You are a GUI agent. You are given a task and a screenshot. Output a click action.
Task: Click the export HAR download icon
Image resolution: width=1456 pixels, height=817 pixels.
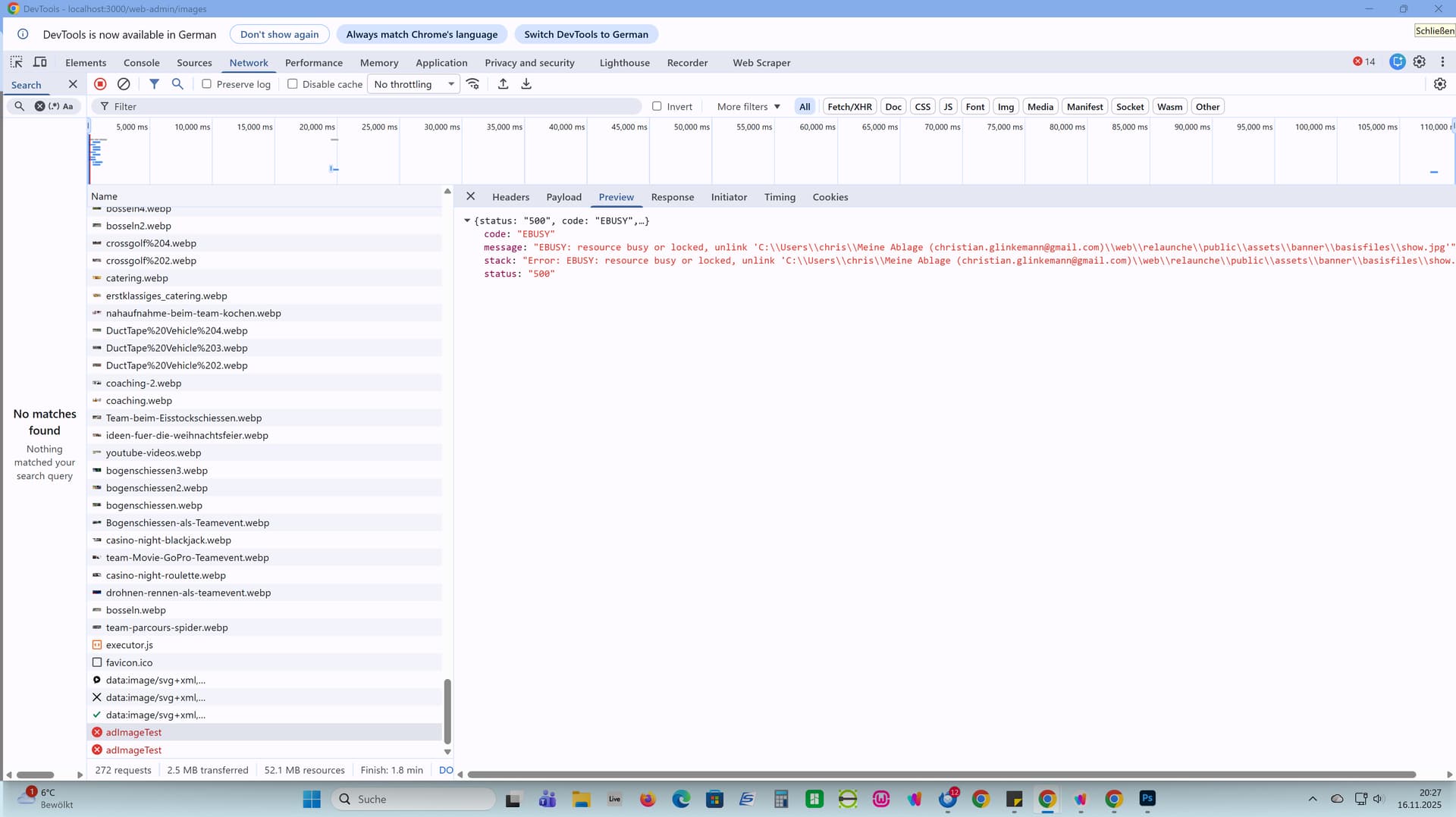[526, 84]
